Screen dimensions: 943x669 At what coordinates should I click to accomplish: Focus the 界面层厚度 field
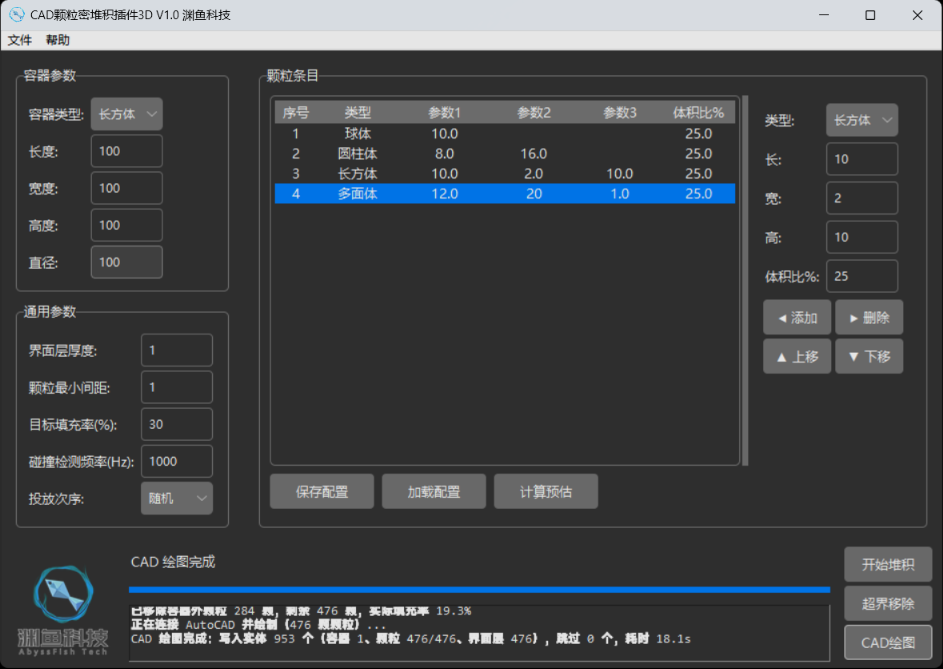tap(177, 350)
